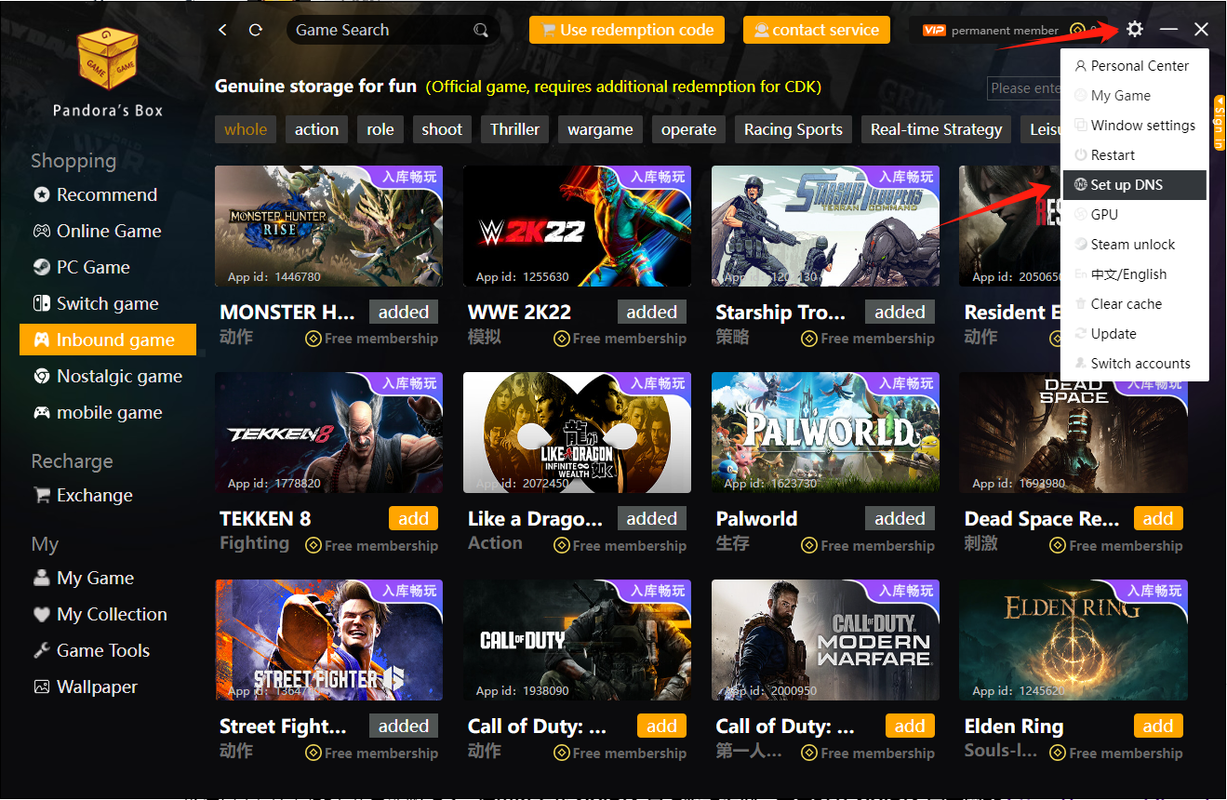Click the Wallpaper picture icon
Image resolution: width=1227 pixels, height=800 pixels.
41,687
